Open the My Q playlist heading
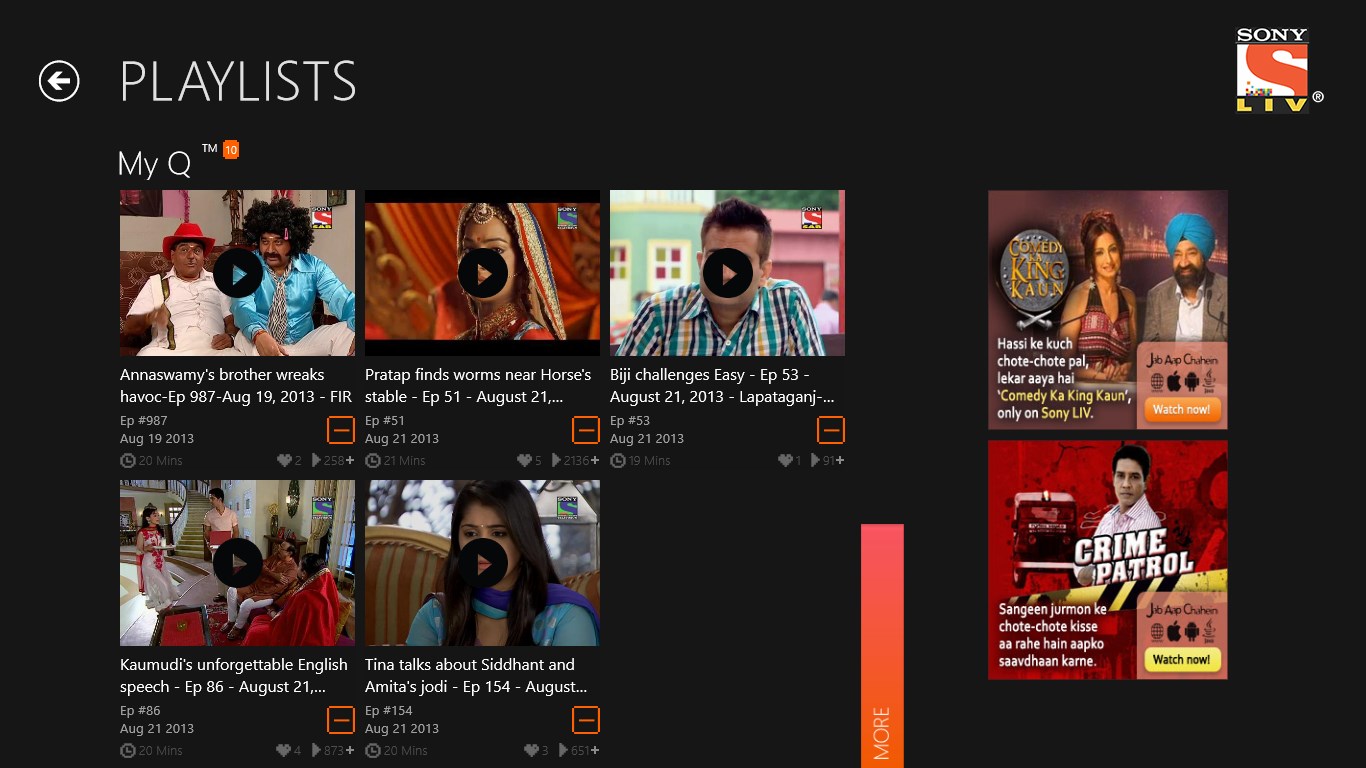This screenshot has width=1366, height=768. tap(154, 163)
